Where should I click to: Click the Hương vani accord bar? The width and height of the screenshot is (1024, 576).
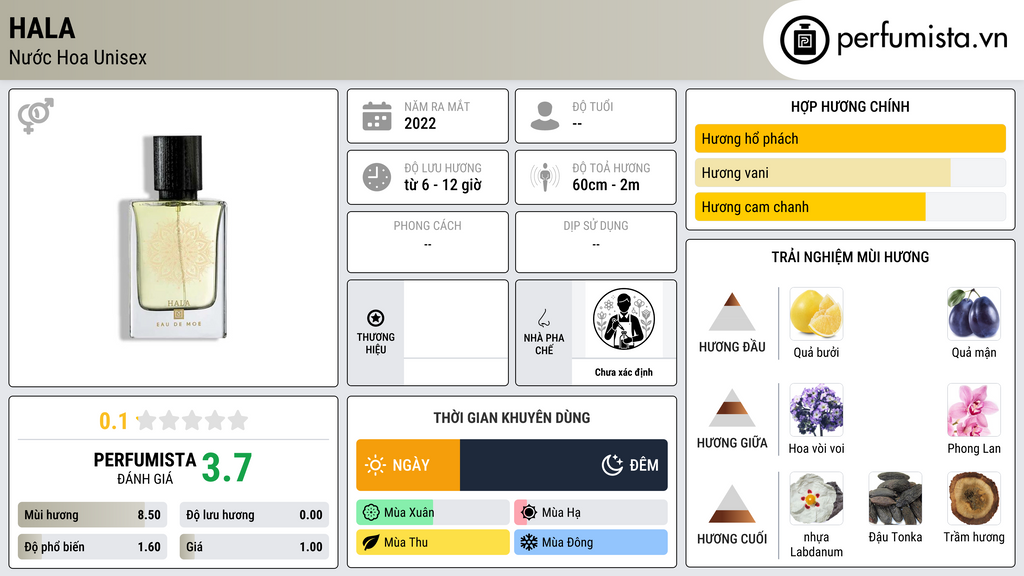tap(850, 173)
